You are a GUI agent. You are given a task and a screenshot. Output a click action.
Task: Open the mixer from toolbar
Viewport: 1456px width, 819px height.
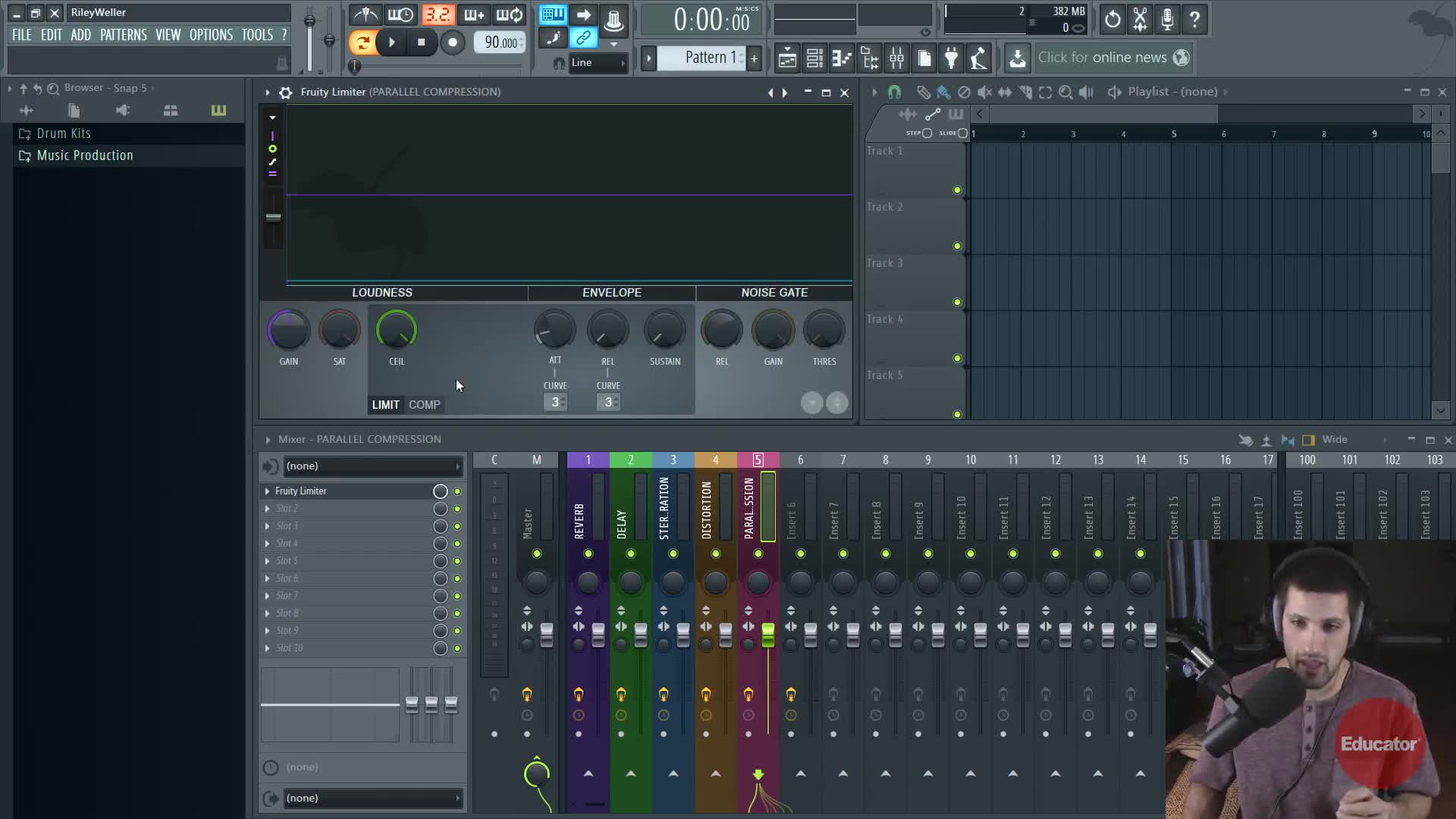(896, 58)
